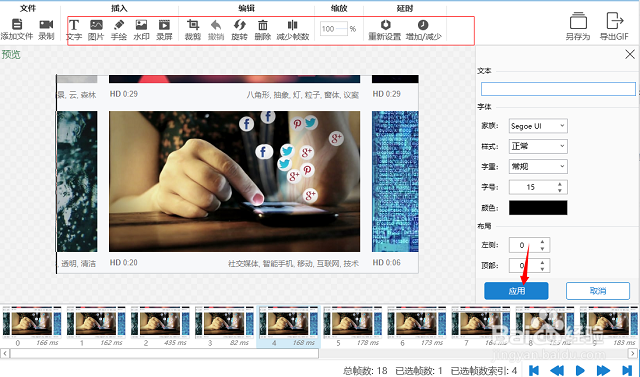Click the 文本 text input field
Image resolution: width=640 pixels, height=377 pixels.
coord(558,89)
